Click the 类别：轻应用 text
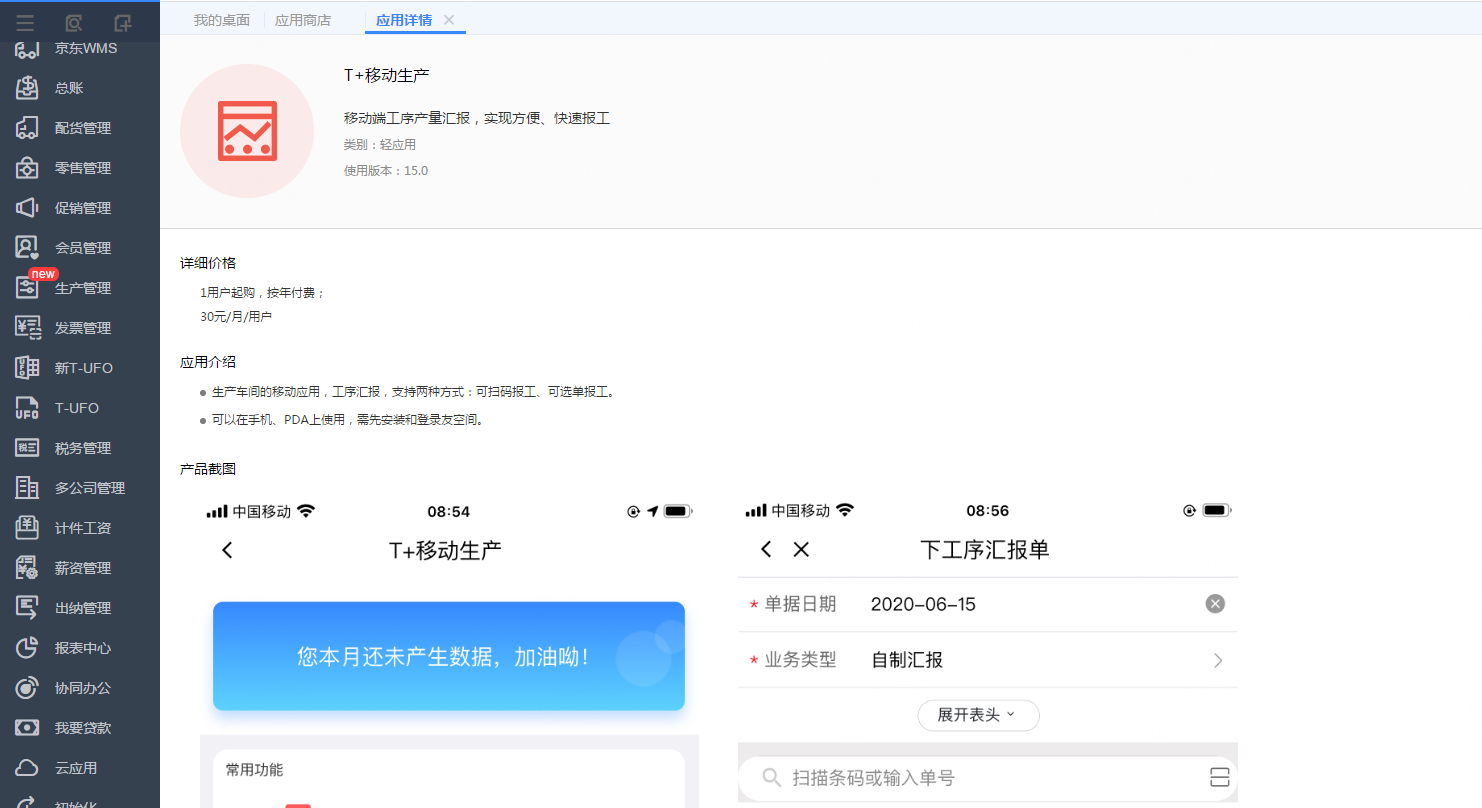 coord(380,145)
